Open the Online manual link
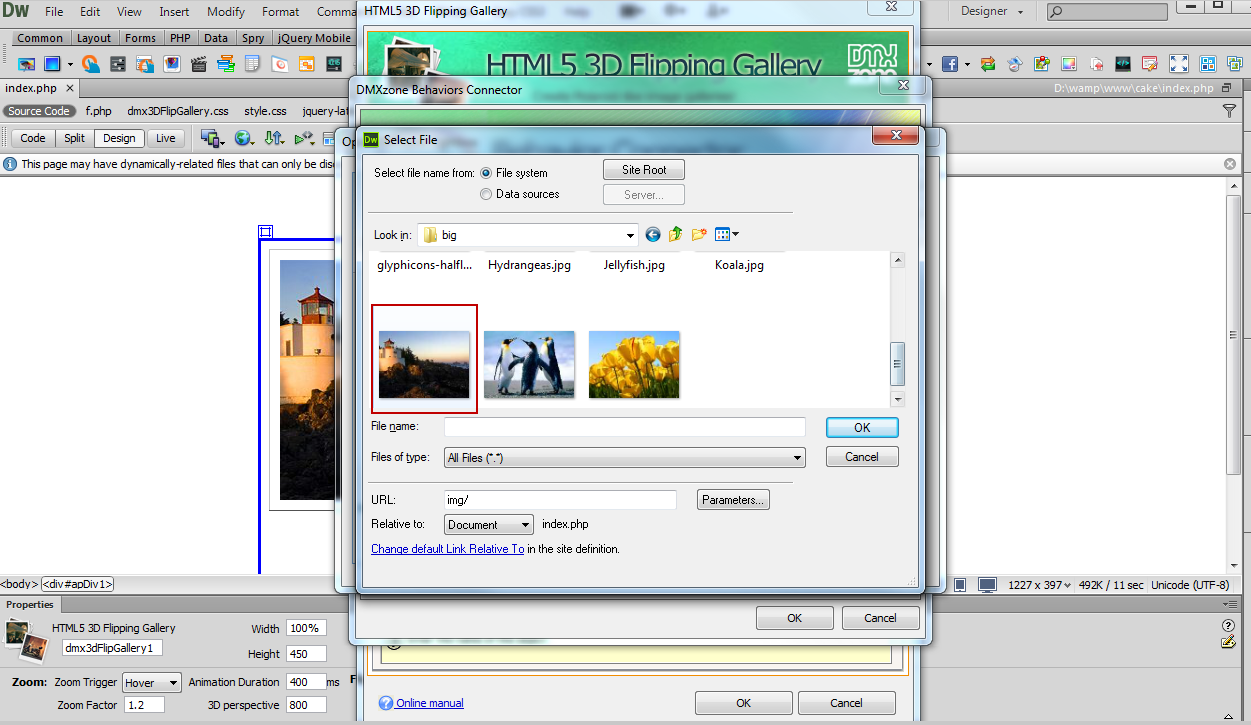1251x725 pixels. coord(429,703)
